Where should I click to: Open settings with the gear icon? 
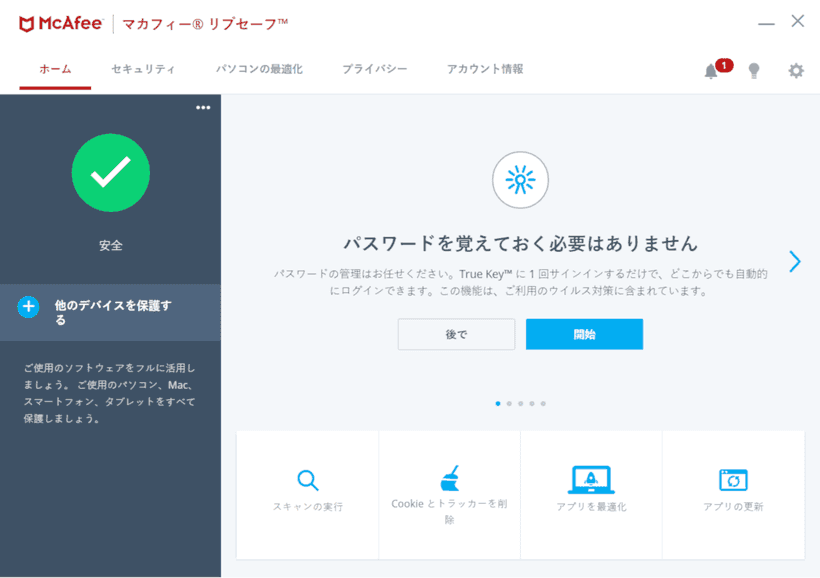(x=795, y=70)
